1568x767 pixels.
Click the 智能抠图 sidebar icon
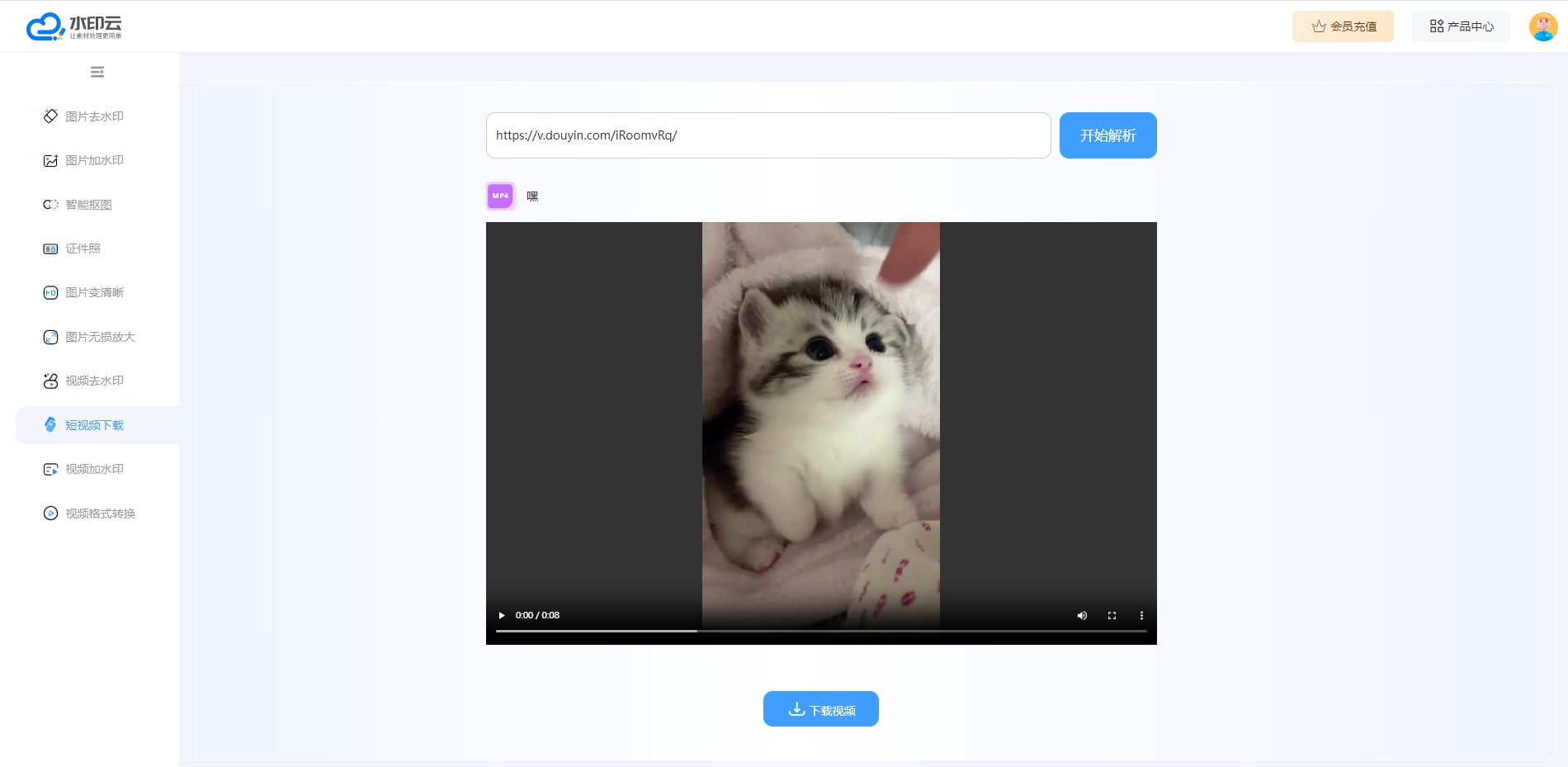(50, 205)
